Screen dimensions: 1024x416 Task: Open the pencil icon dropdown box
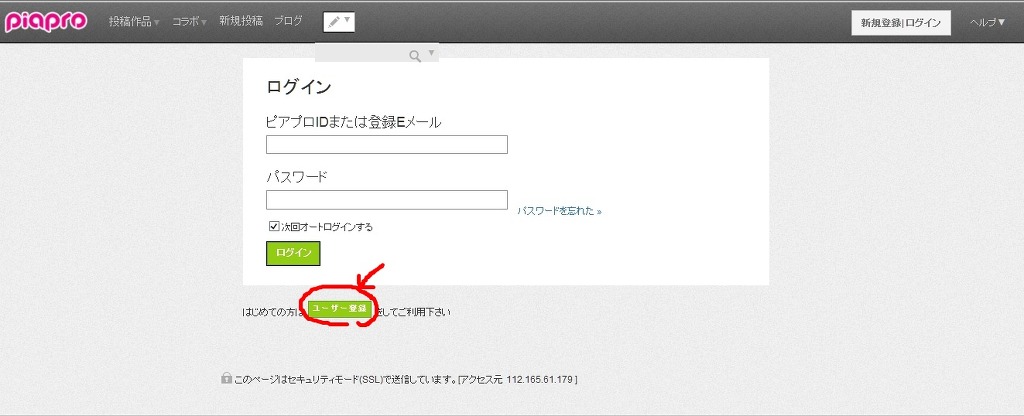[339, 22]
